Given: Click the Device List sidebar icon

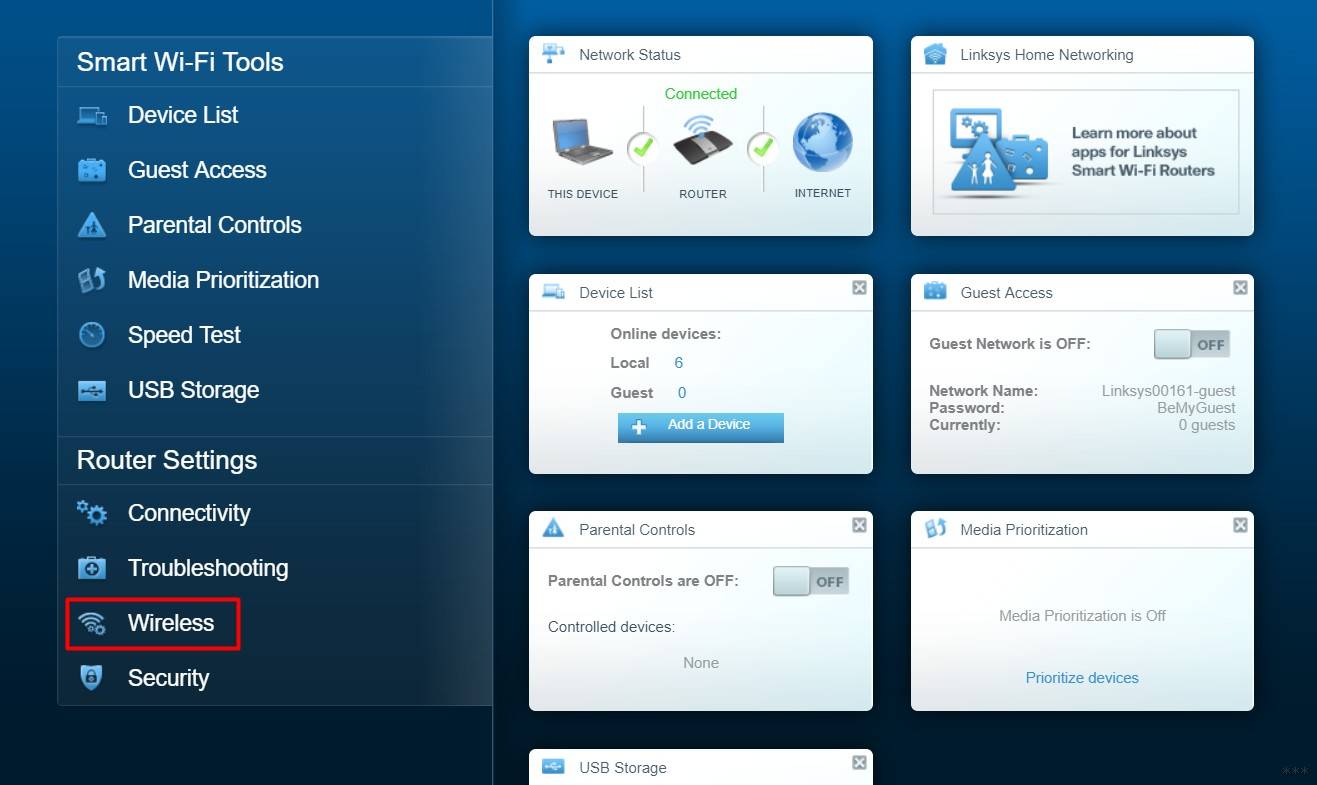Looking at the screenshot, I should click(x=92, y=116).
